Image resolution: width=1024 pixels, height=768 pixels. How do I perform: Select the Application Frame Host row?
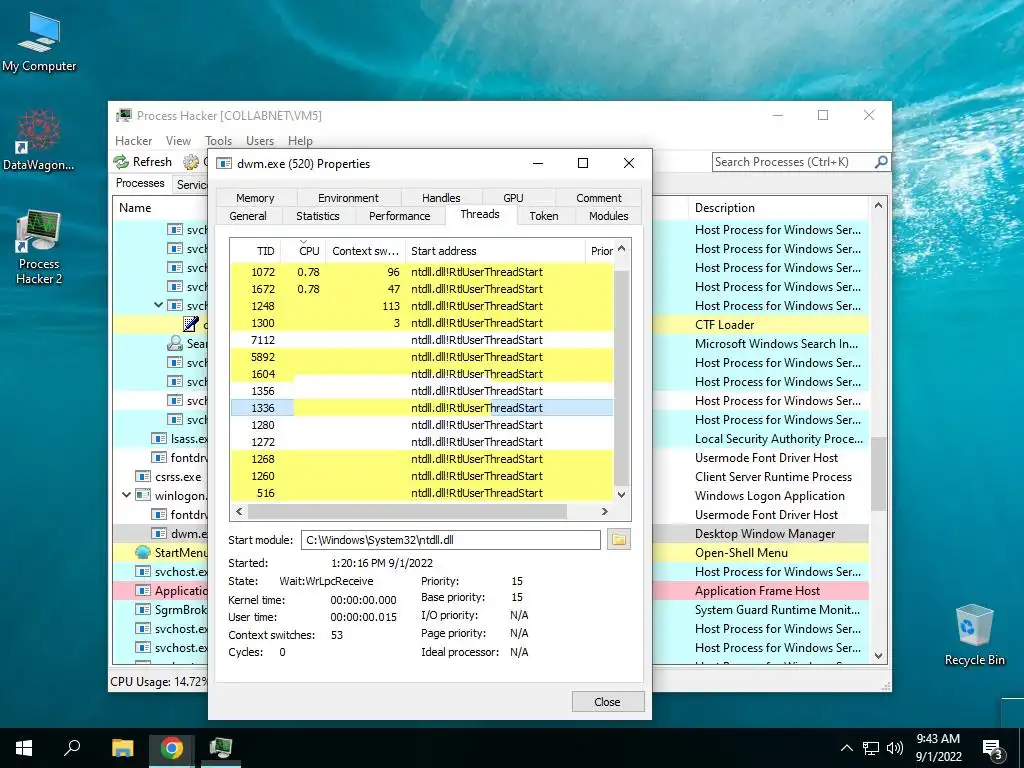[761, 590]
